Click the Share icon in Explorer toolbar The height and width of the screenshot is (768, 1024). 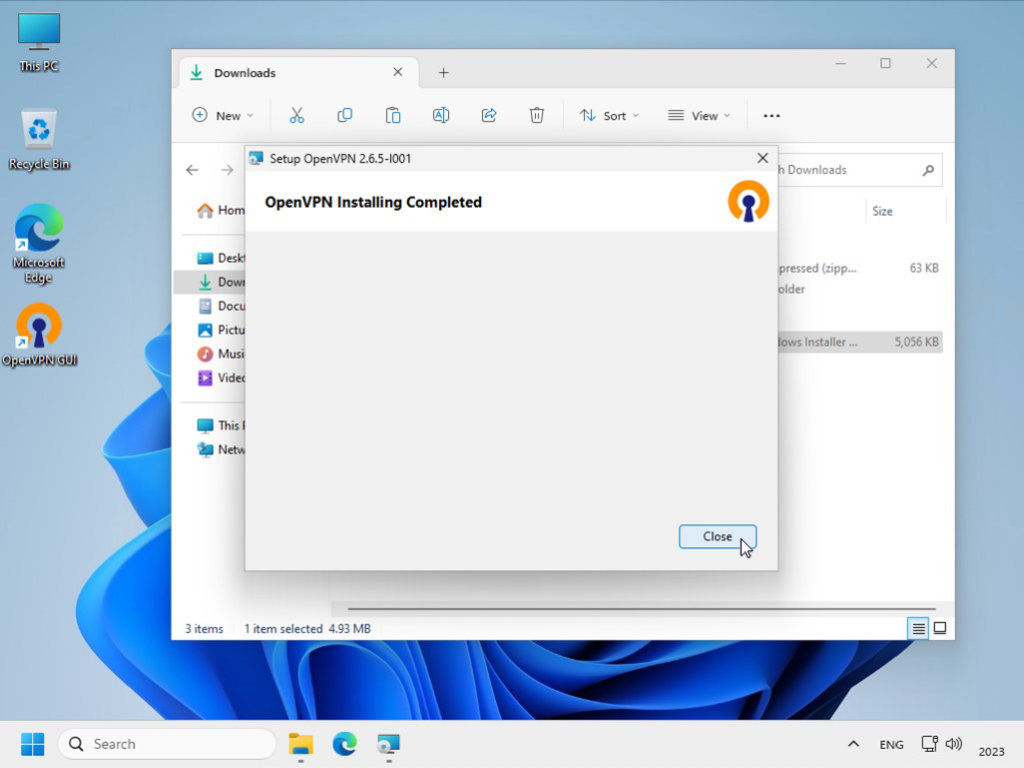point(488,116)
